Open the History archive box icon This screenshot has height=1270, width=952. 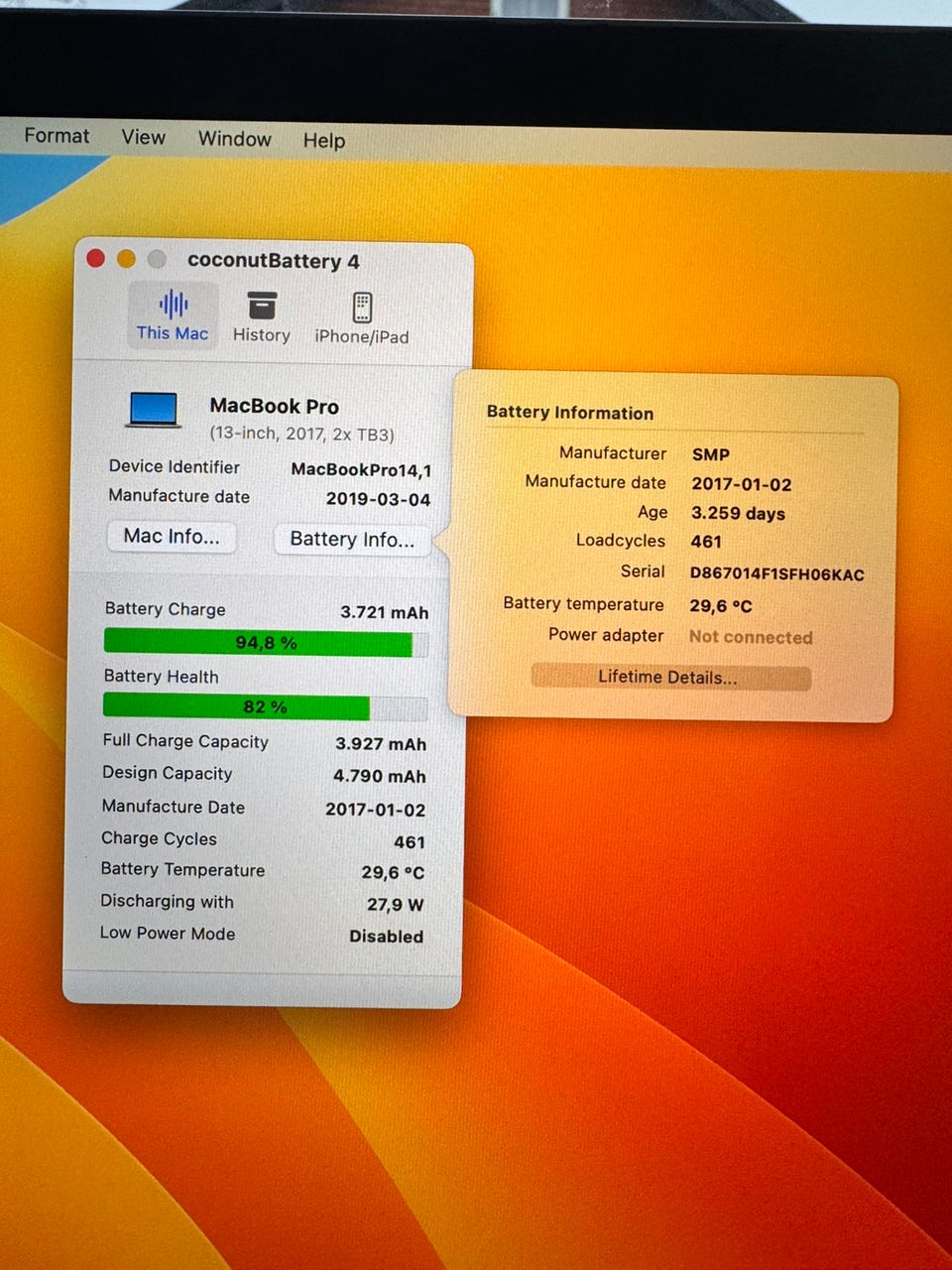point(262,306)
